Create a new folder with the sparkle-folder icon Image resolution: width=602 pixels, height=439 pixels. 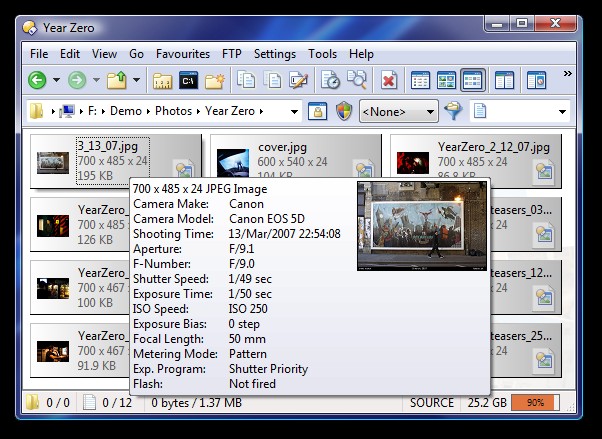[215, 81]
